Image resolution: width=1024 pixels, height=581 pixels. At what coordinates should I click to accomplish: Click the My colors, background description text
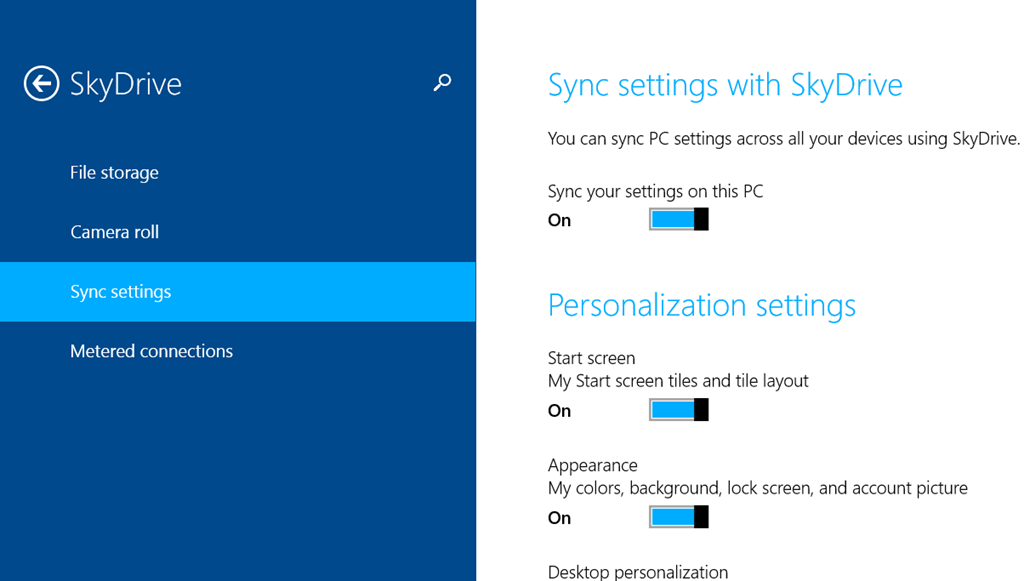(758, 488)
